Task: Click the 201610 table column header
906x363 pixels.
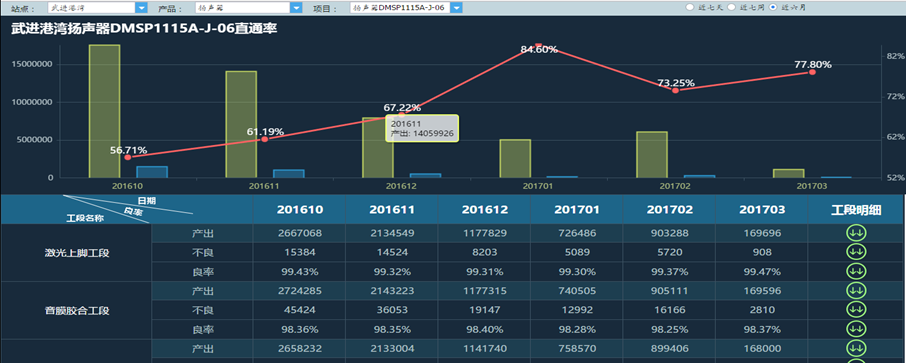Action: pos(299,209)
